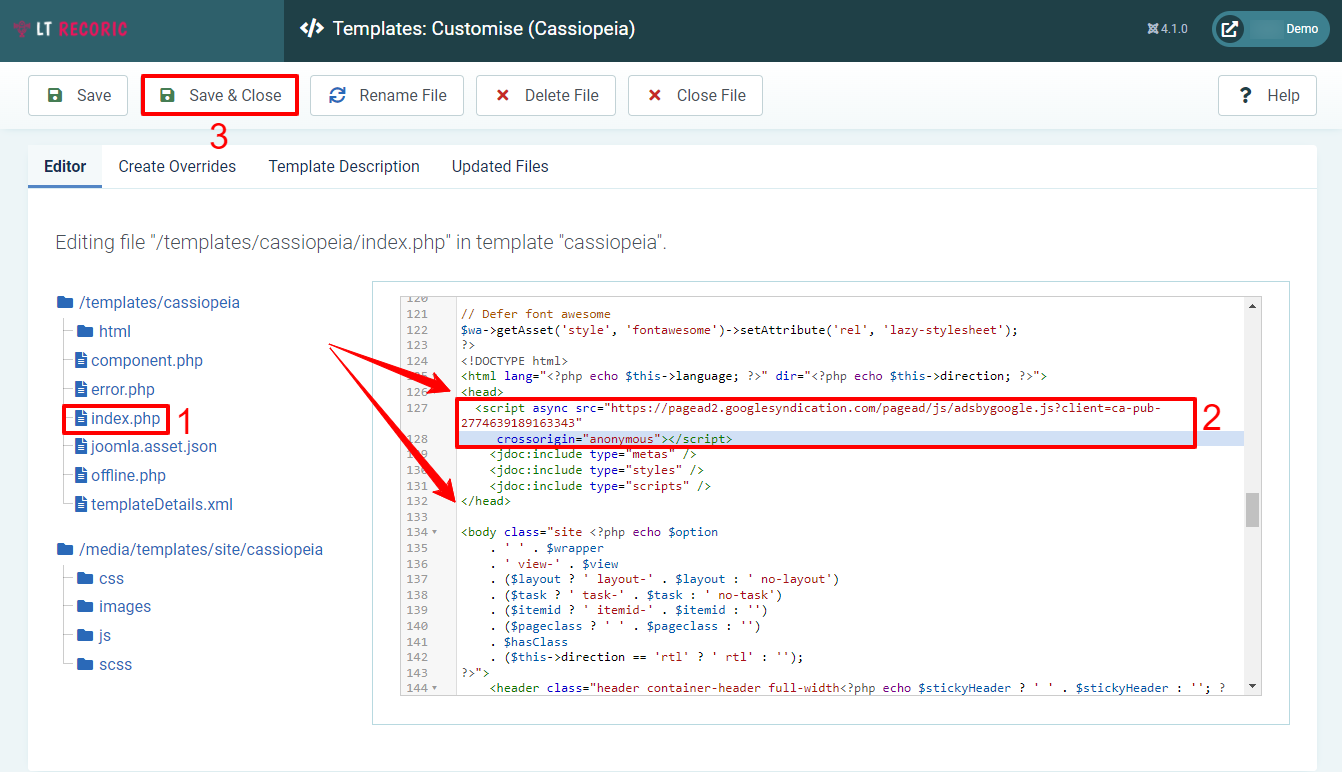Click the jdoc:include type="metas" line
Image resolution: width=1342 pixels, height=772 pixels.
(593, 454)
